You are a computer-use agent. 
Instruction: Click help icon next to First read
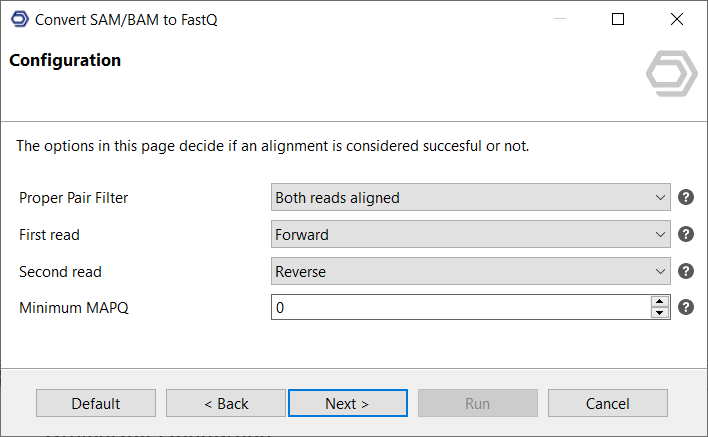[x=686, y=234]
